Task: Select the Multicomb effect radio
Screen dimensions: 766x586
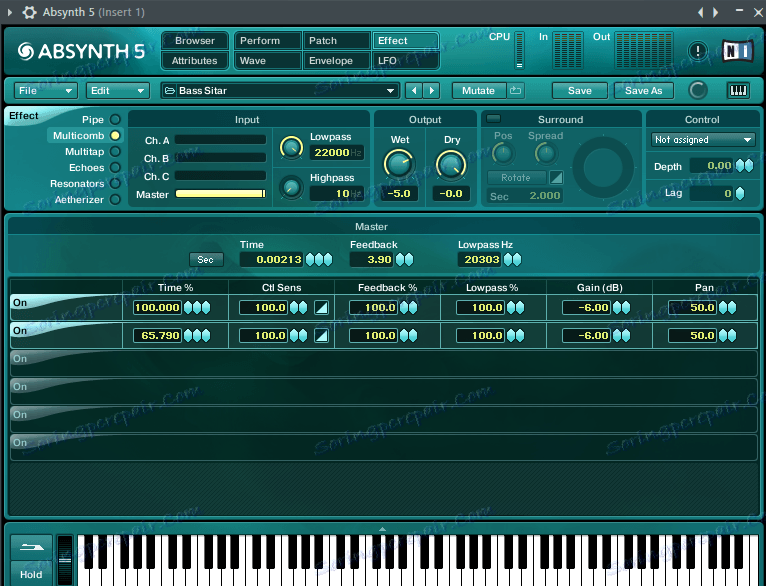Action: (115, 136)
